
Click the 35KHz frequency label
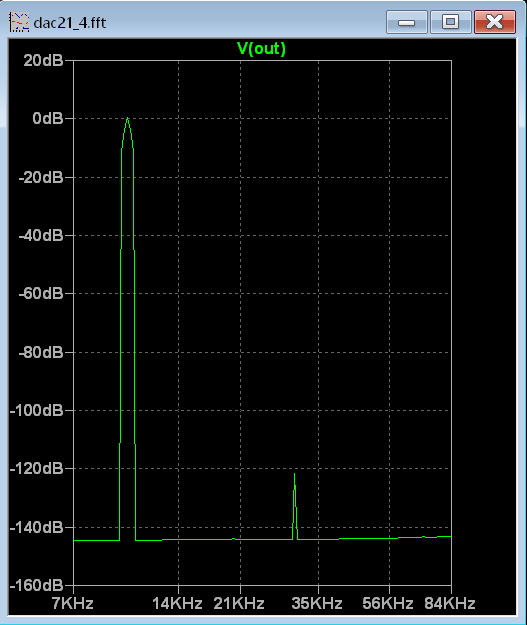(x=317, y=603)
